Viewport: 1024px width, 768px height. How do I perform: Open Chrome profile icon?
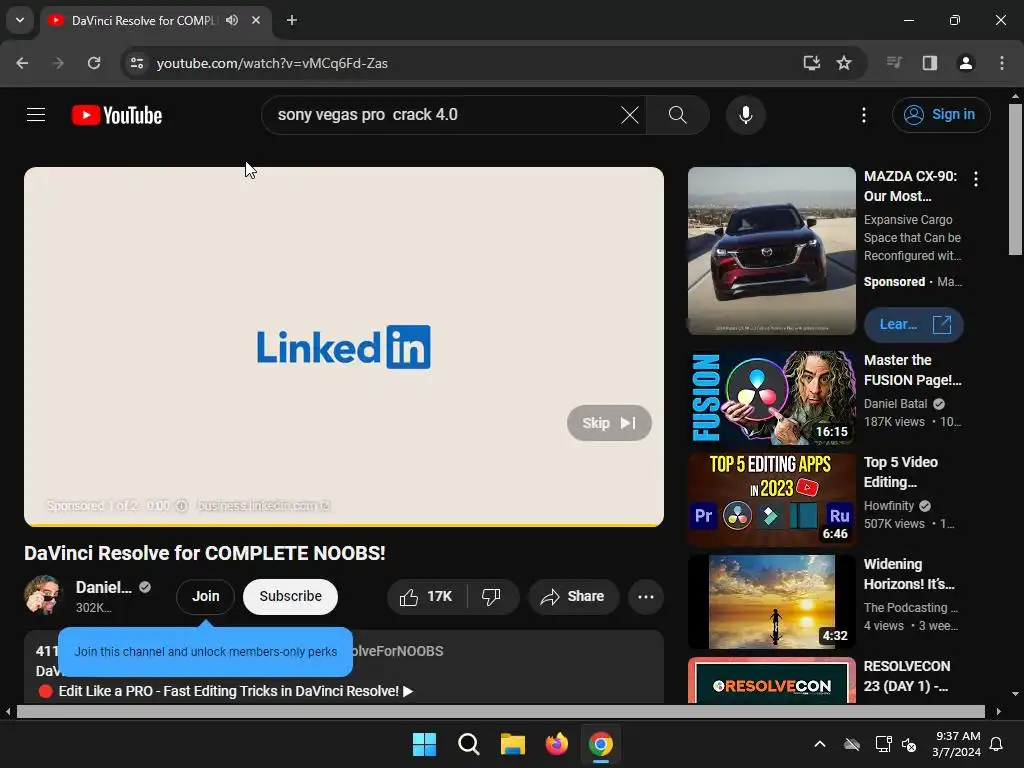coord(965,63)
